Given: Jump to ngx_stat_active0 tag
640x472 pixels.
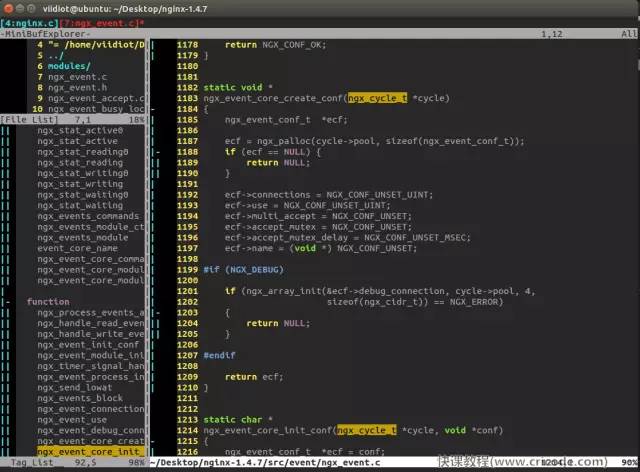Looking at the screenshot, I should 80,131.
